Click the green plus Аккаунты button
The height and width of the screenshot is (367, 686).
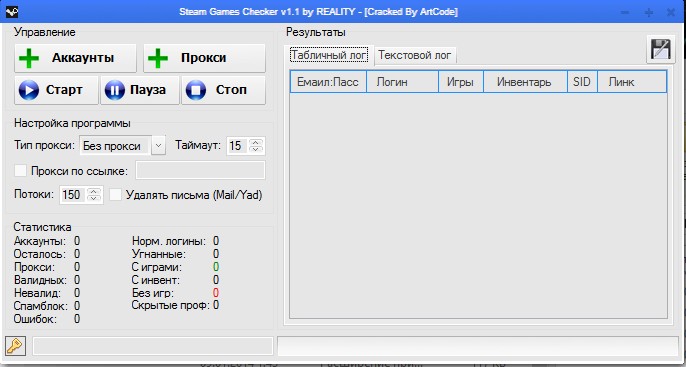(x=75, y=58)
